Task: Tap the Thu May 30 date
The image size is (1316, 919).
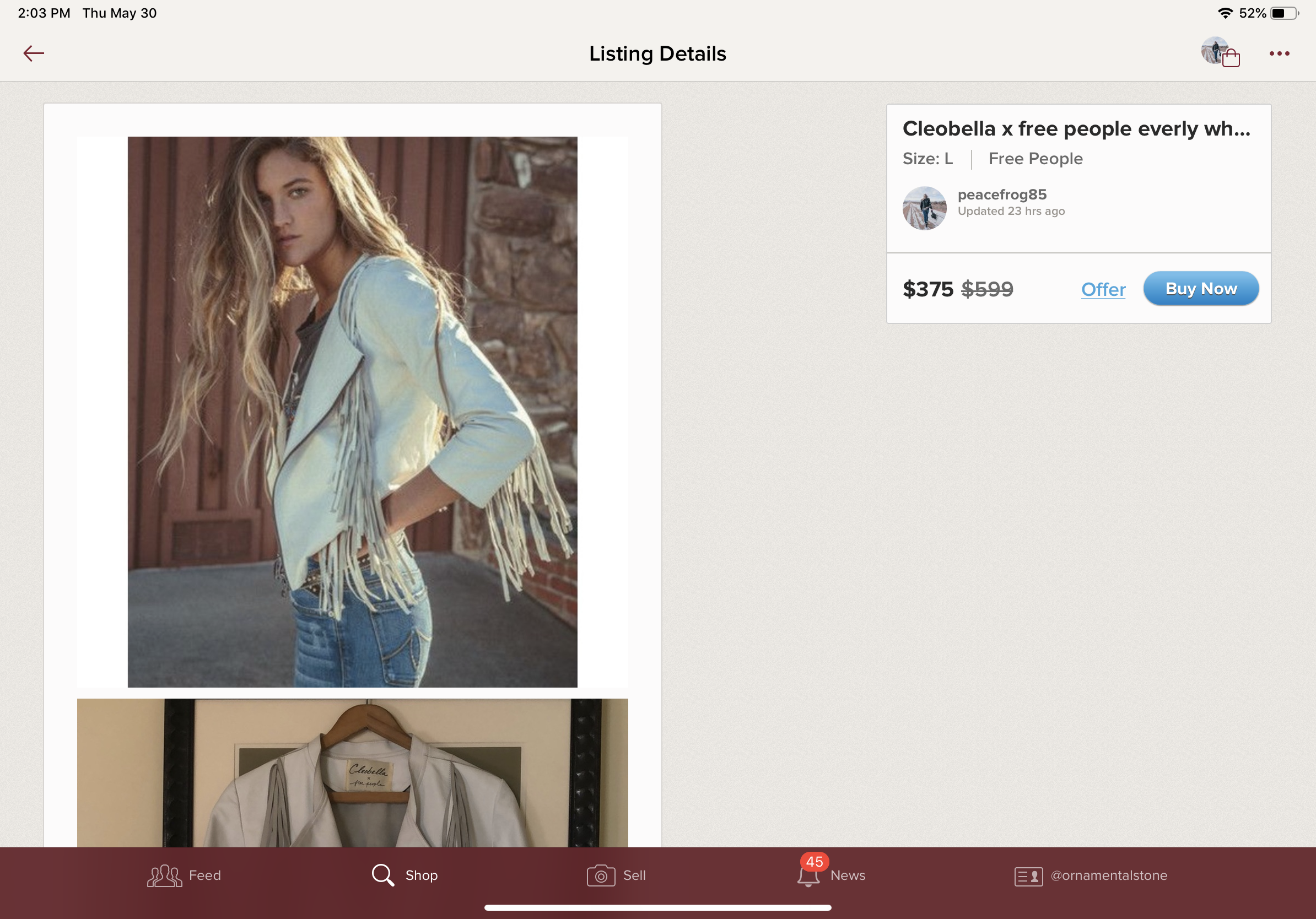Action: click(119, 13)
